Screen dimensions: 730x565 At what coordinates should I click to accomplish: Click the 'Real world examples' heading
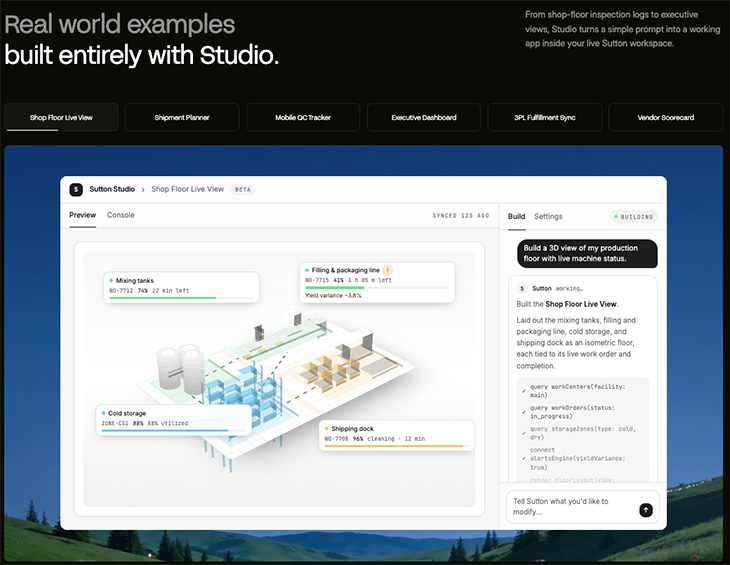(120, 24)
